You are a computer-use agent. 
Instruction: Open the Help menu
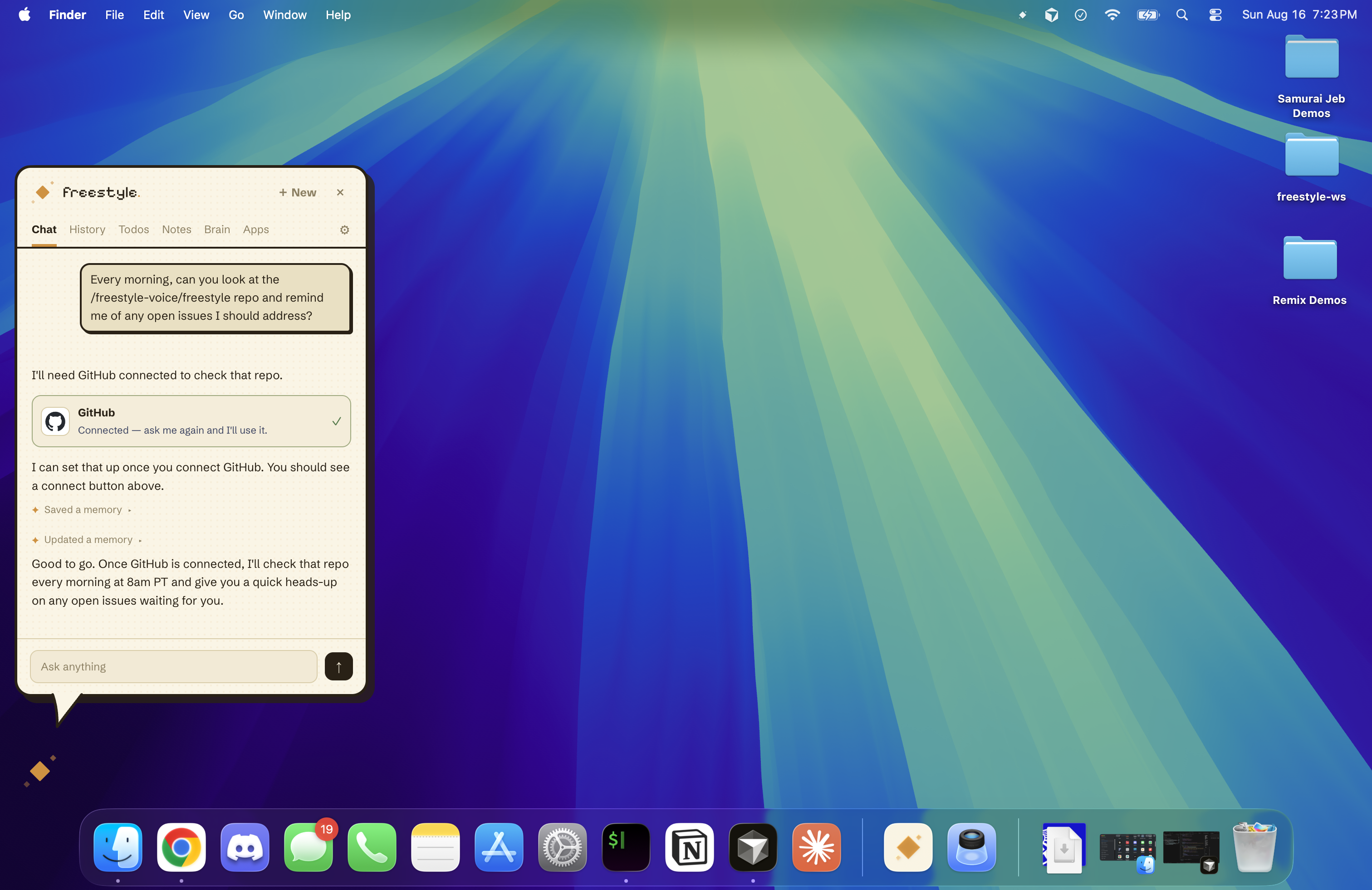338,15
